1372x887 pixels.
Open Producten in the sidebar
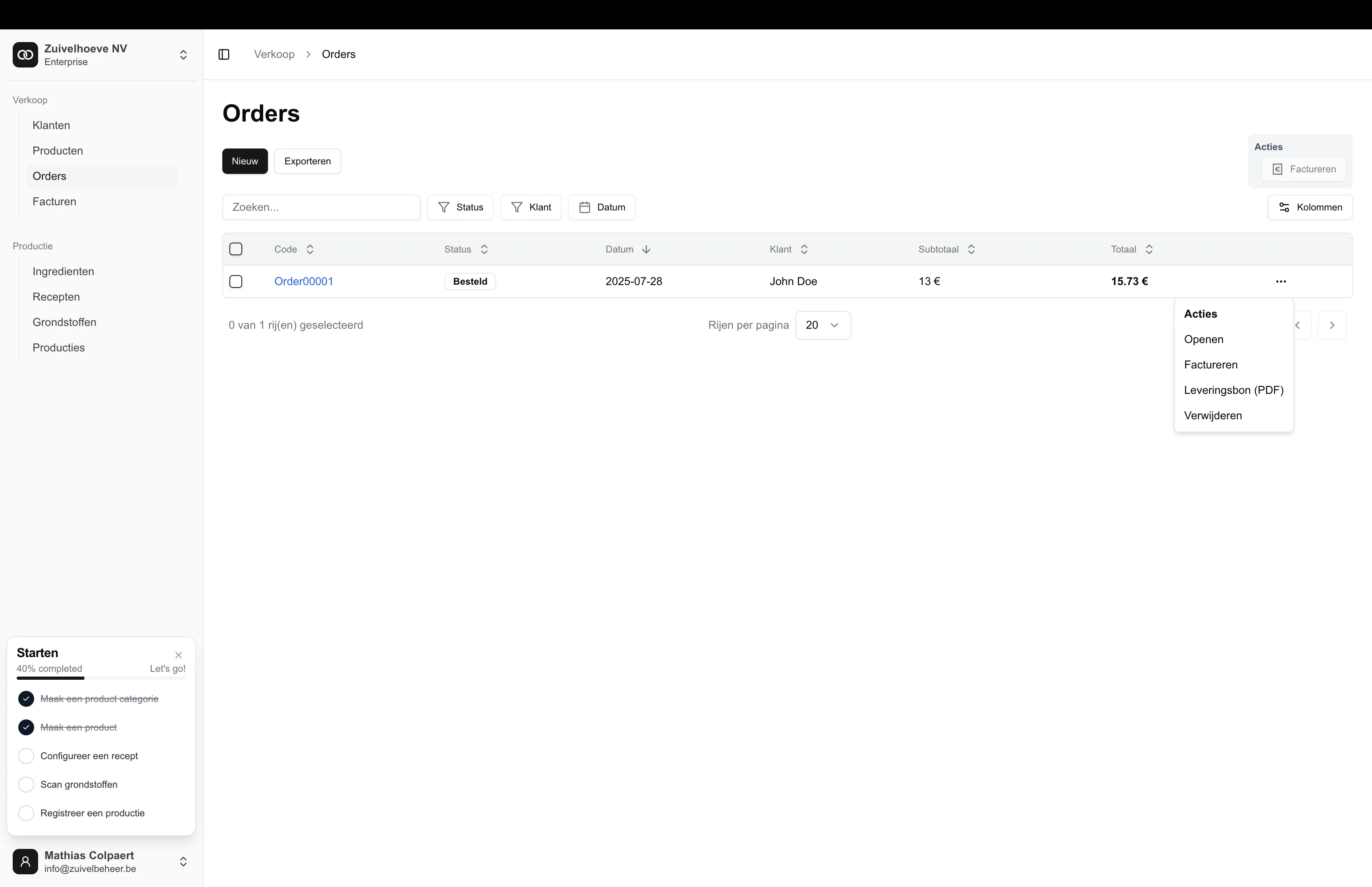pyautogui.click(x=101, y=150)
